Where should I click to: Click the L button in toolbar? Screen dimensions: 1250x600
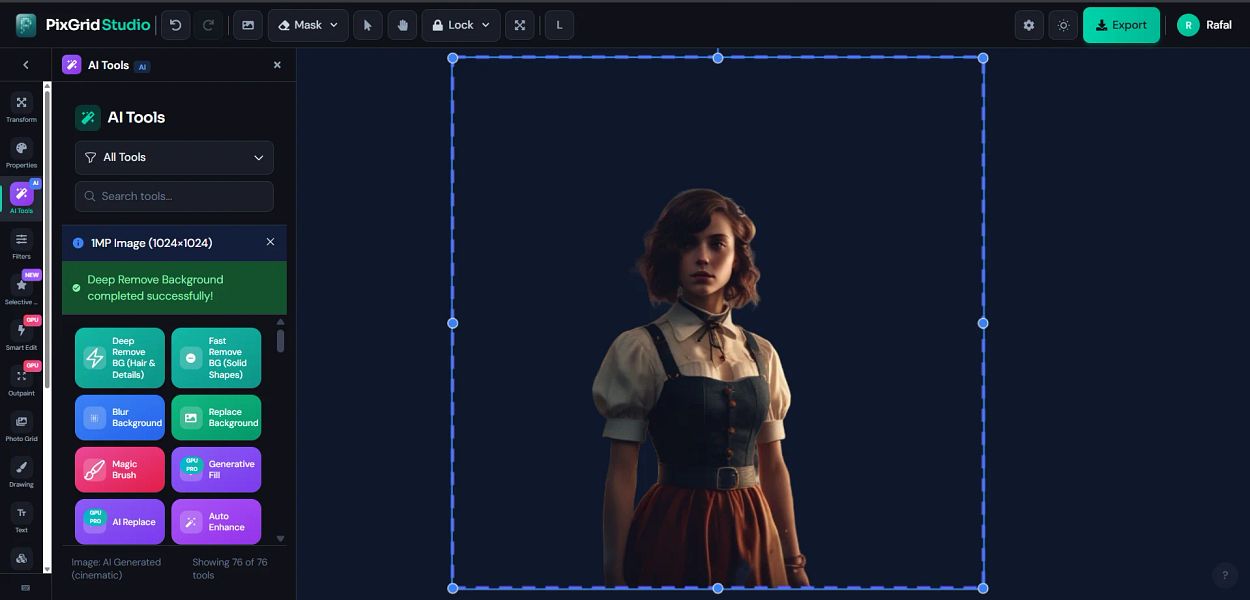pyautogui.click(x=560, y=25)
